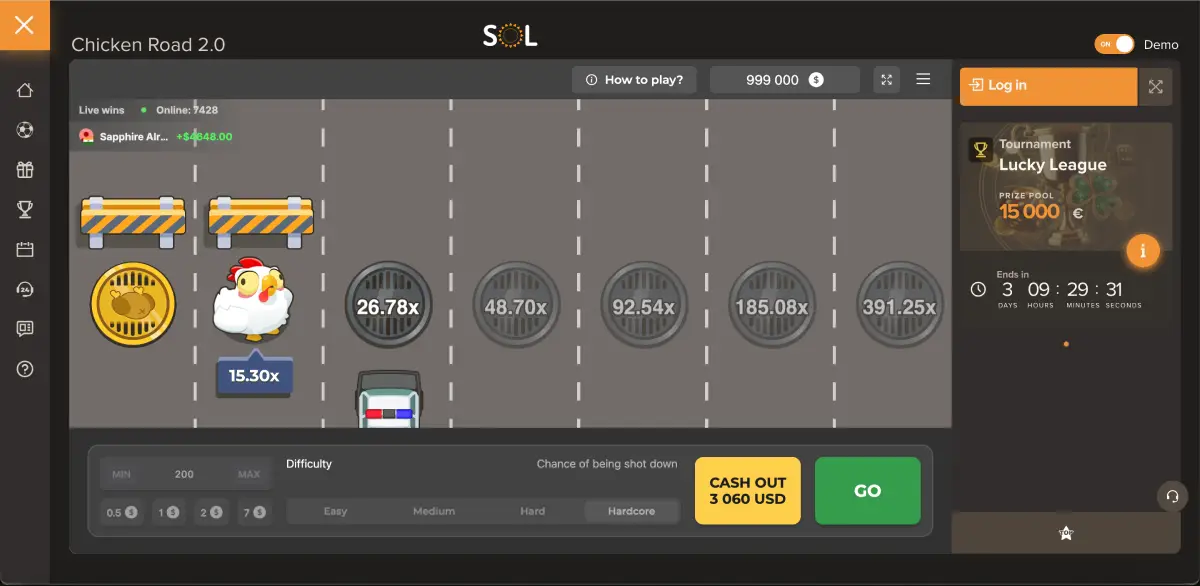Click the trophy tournaments icon
This screenshot has height=586, width=1200.
click(x=25, y=209)
